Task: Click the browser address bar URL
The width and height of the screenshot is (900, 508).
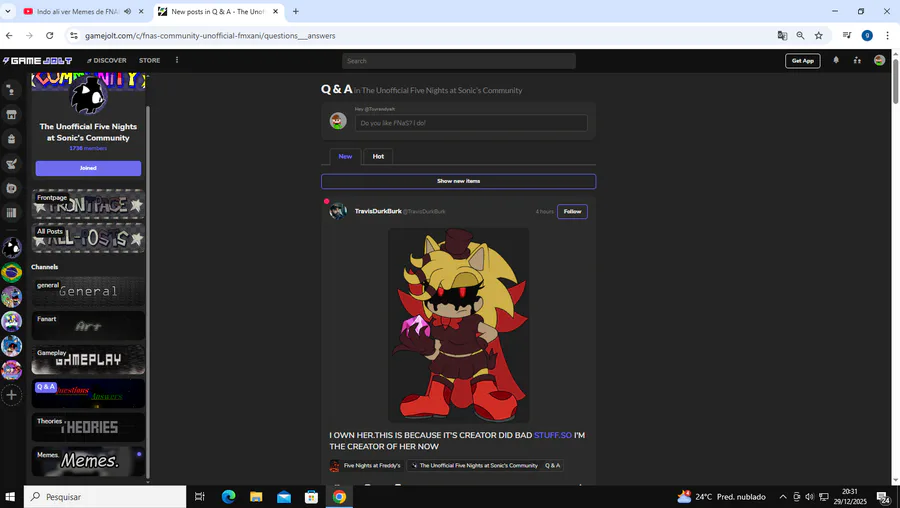Action: (x=210, y=36)
